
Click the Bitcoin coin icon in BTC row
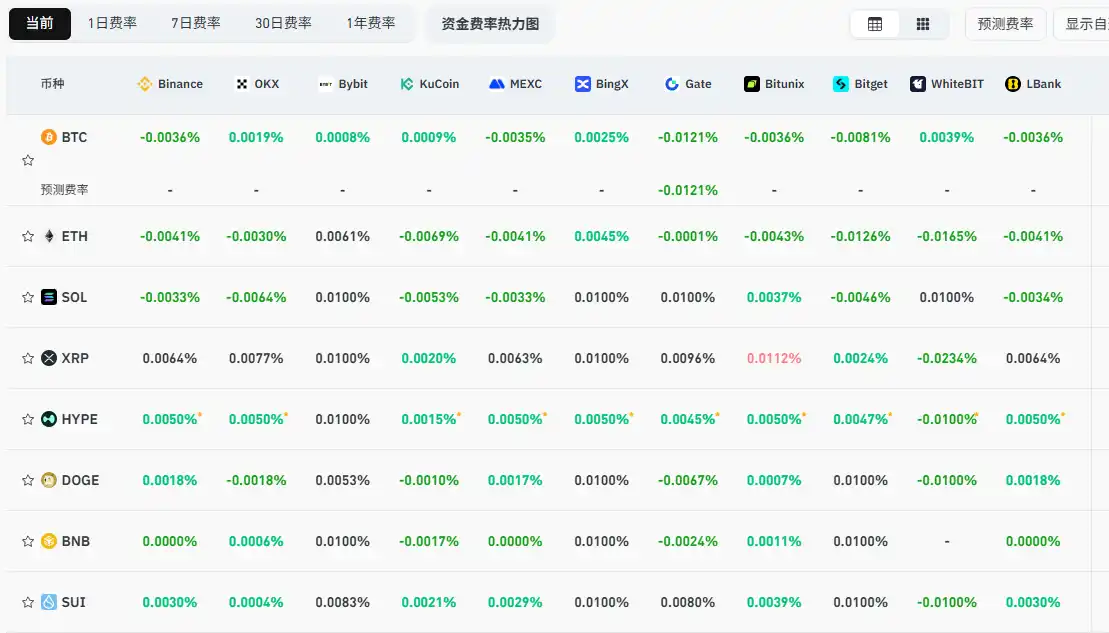click(x=48, y=137)
